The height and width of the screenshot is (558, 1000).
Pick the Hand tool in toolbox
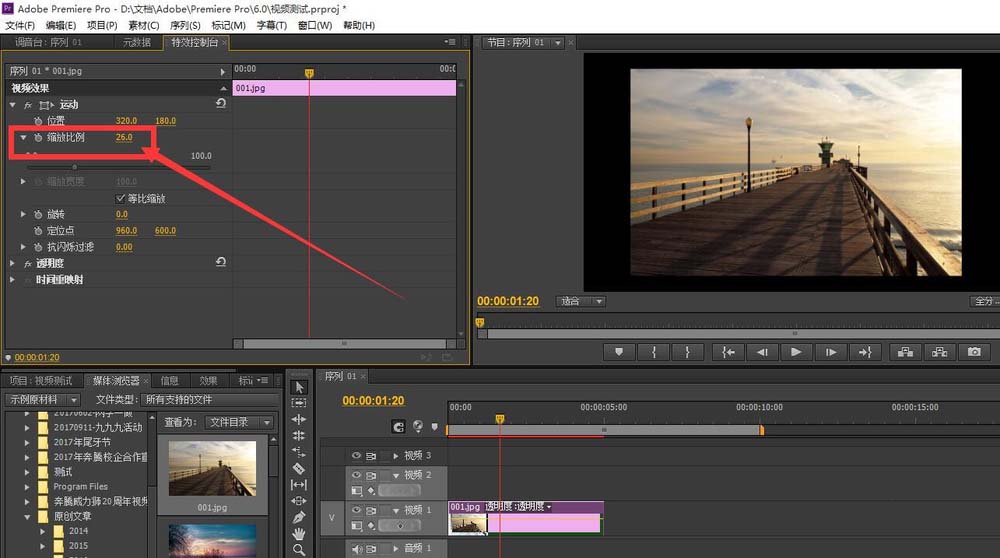point(298,533)
